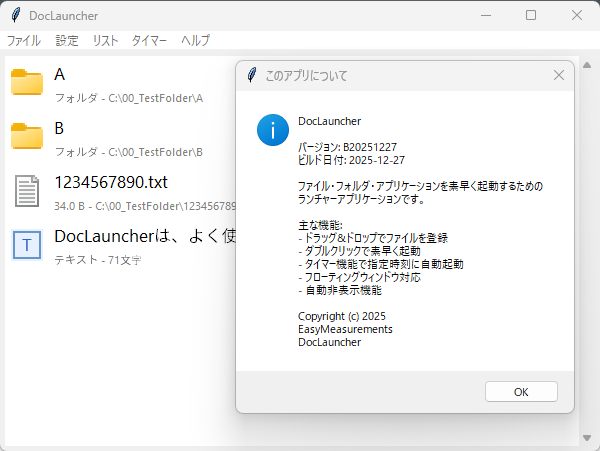Close the このアプリについて dialog
This screenshot has height=451, width=600.
pos(559,75)
